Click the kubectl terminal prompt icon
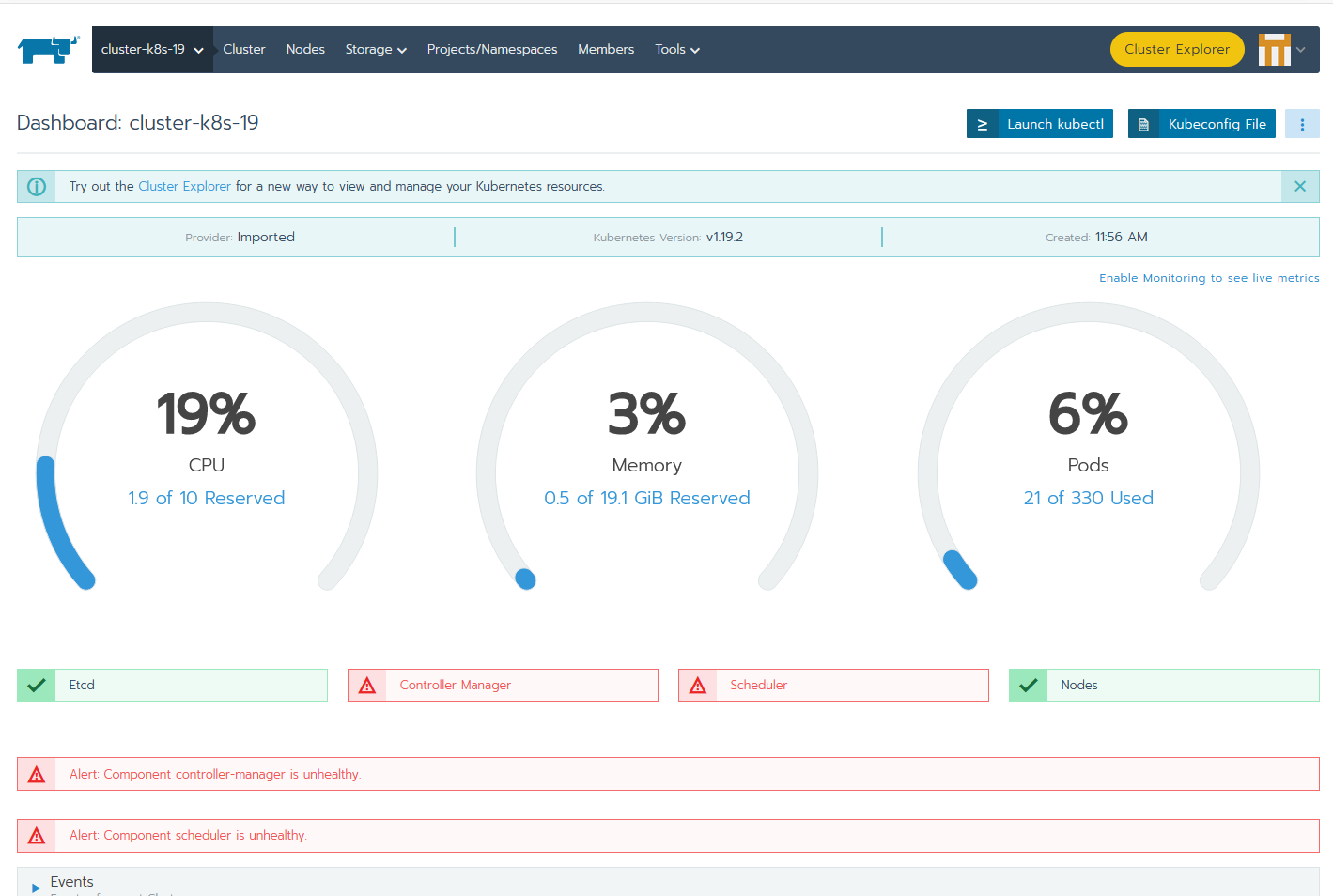1333x896 pixels. point(983,124)
